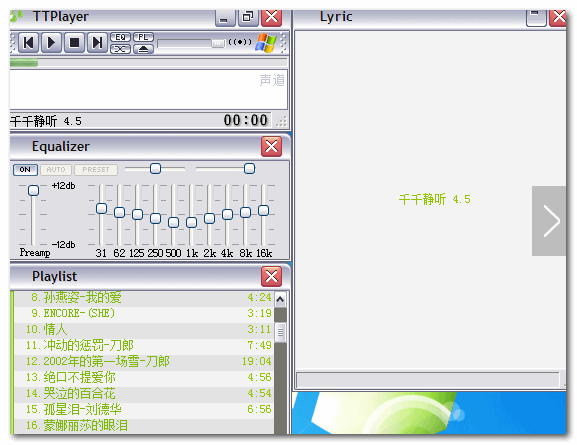Click the equalizer AUTO button
This screenshot has width=577, height=445.
pyautogui.click(x=56, y=170)
